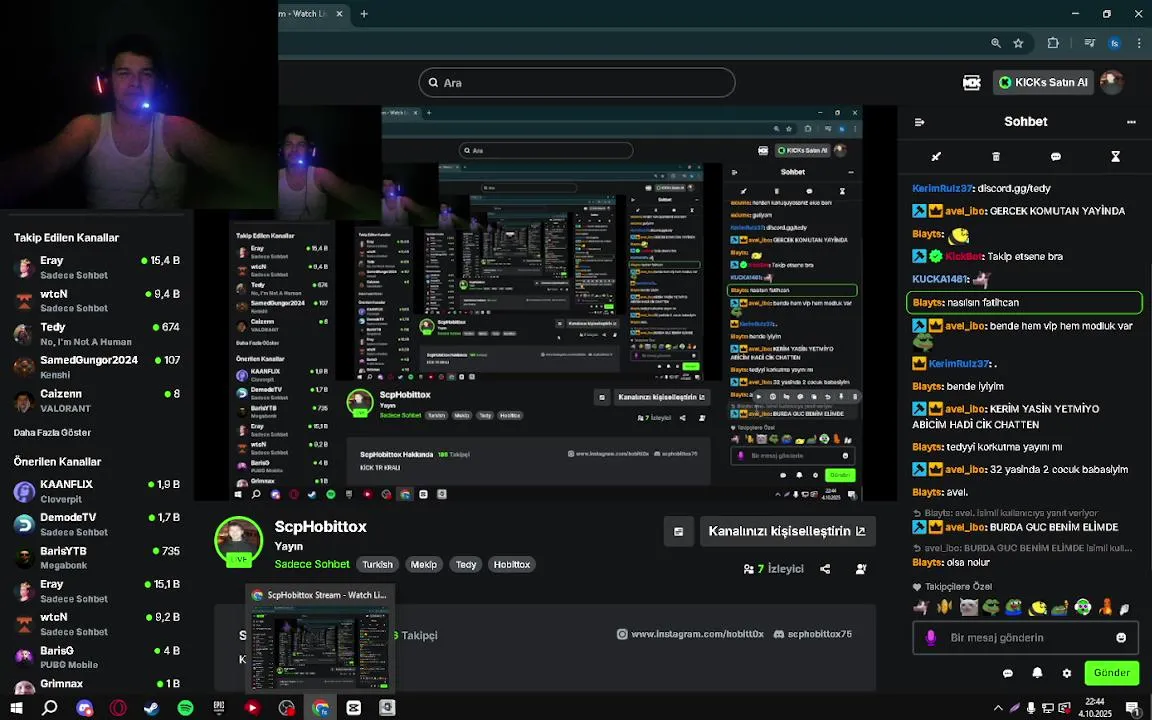Screen dimensions: 1152x720
Task: Select the Turkish tag
Action: [x=378, y=564]
